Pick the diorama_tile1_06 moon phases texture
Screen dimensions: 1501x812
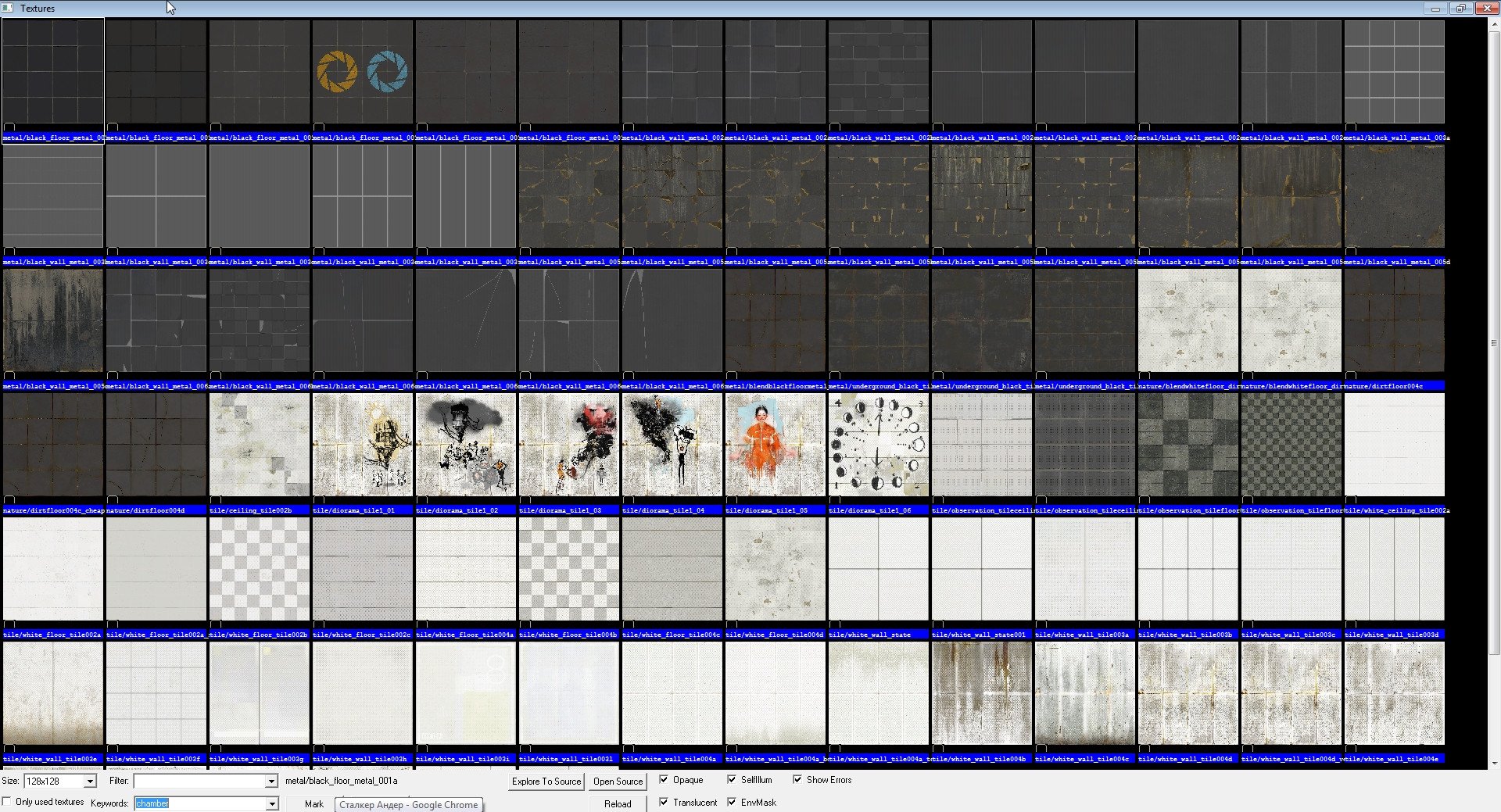point(878,445)
